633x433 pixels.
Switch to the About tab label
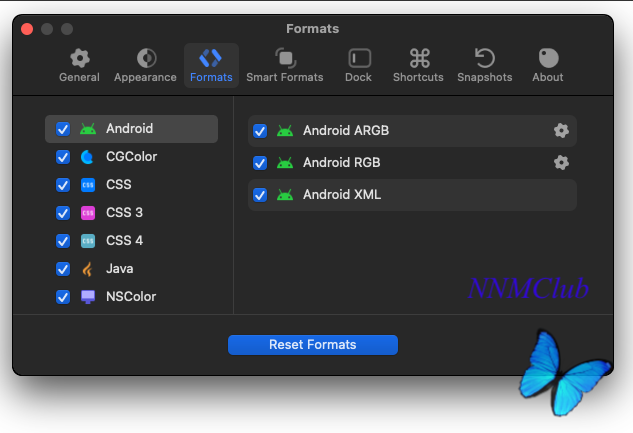pos(548,77)
